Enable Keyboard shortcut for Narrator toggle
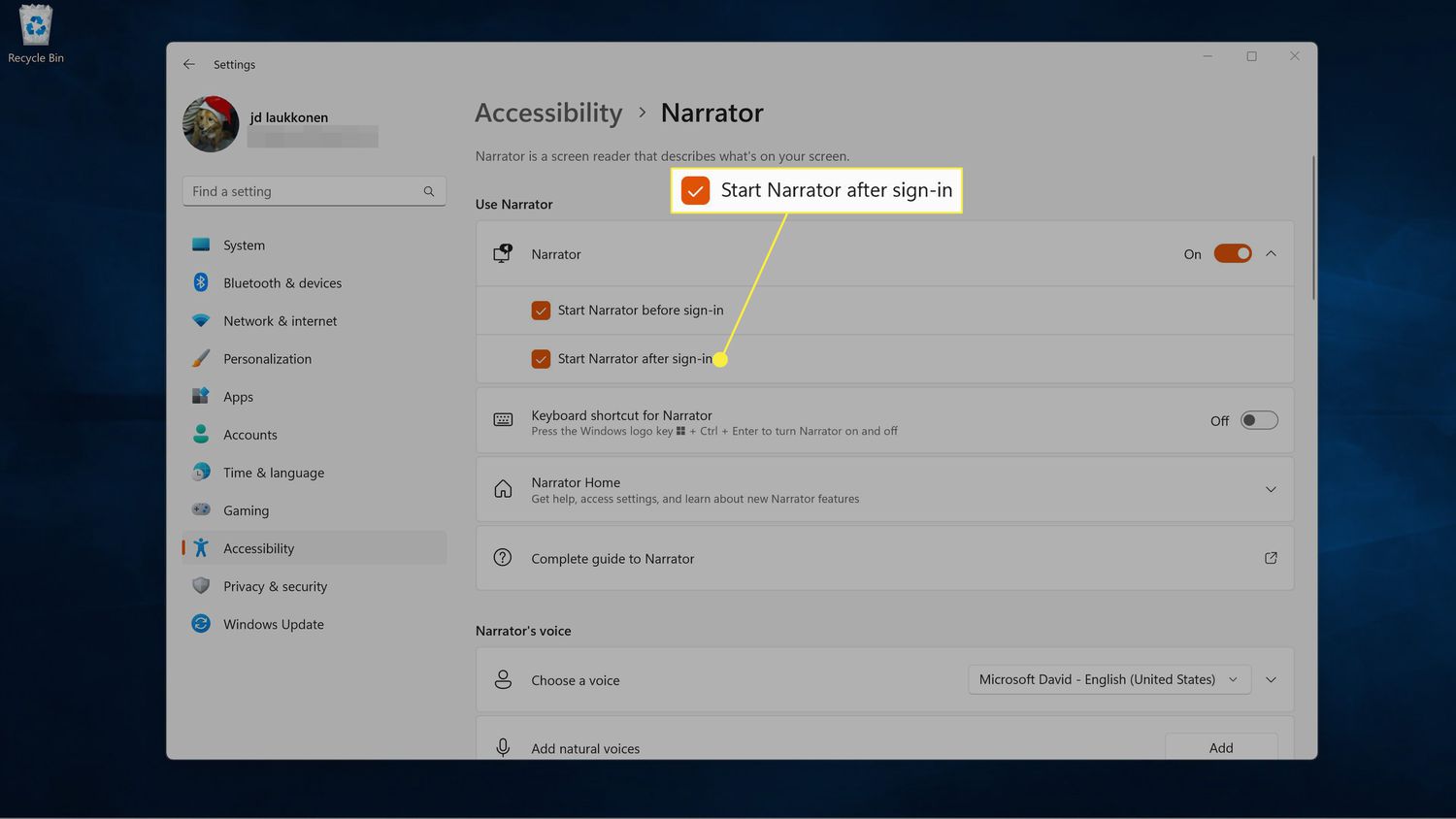 click(1259, 420)
